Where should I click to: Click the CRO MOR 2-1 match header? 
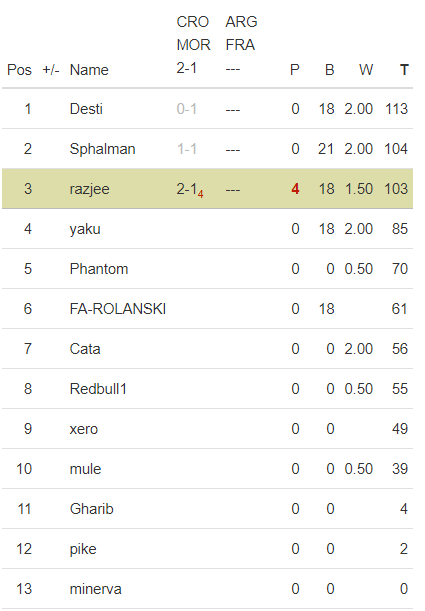193,45
